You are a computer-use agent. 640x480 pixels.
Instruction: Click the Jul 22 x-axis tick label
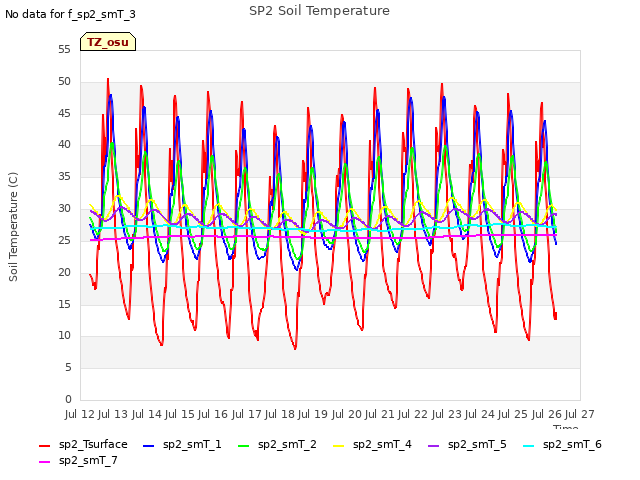tap(413, 414)
